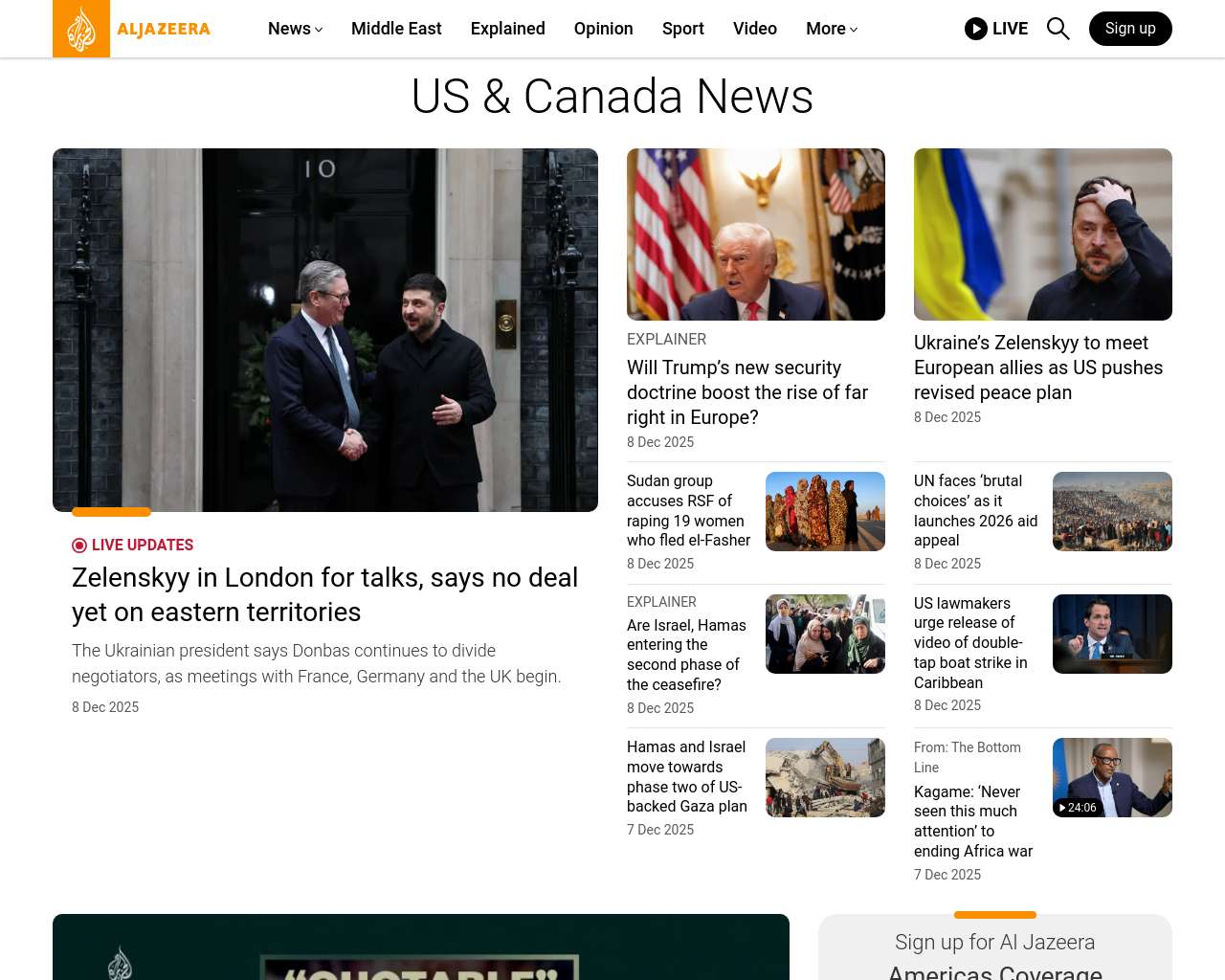Open Kagame 'Never seen this much attention' story

tap(973, 821)
